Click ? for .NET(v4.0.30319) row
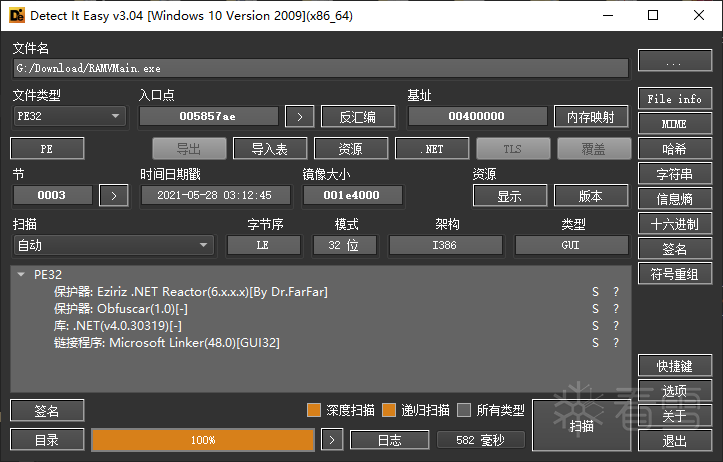723x462 pixels. coord(616,326)
